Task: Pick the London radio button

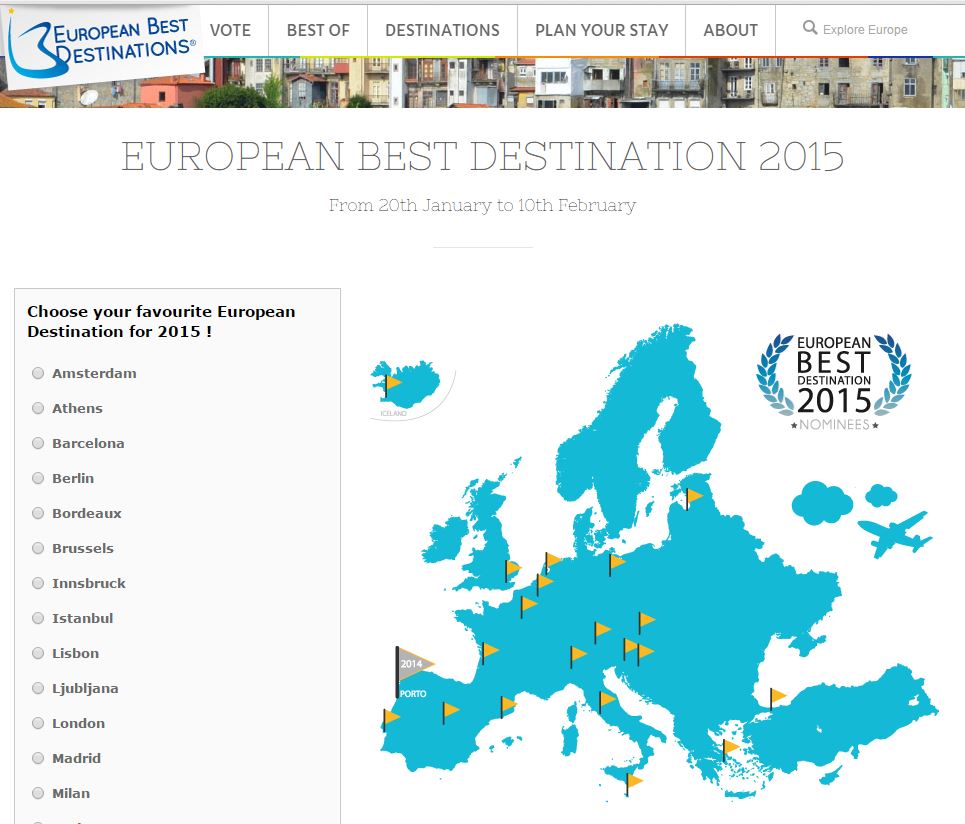Action: [x=38, y=723]
